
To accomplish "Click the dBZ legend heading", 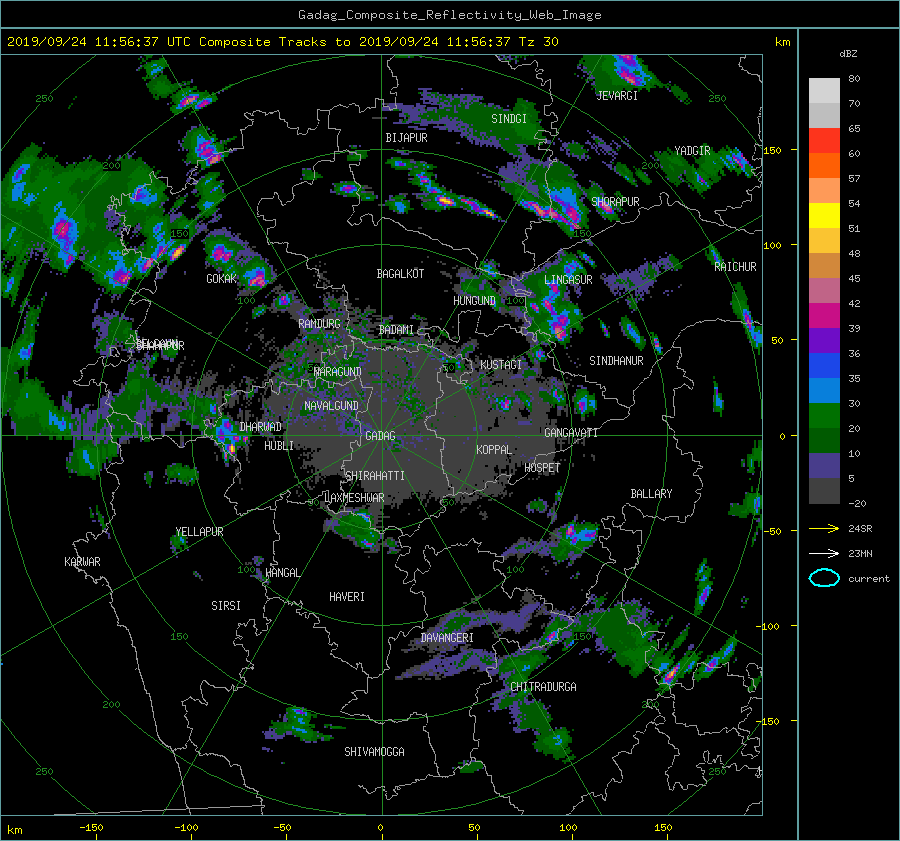I will [x=848, y=54].
